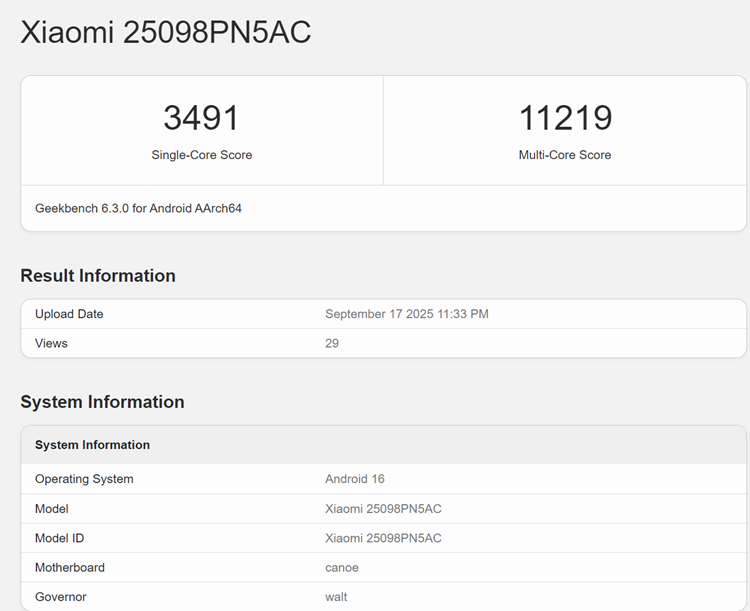The width and height of the screenshot is (750, 611).
Task: Click the Android 16 value
Action: [355, 479]
